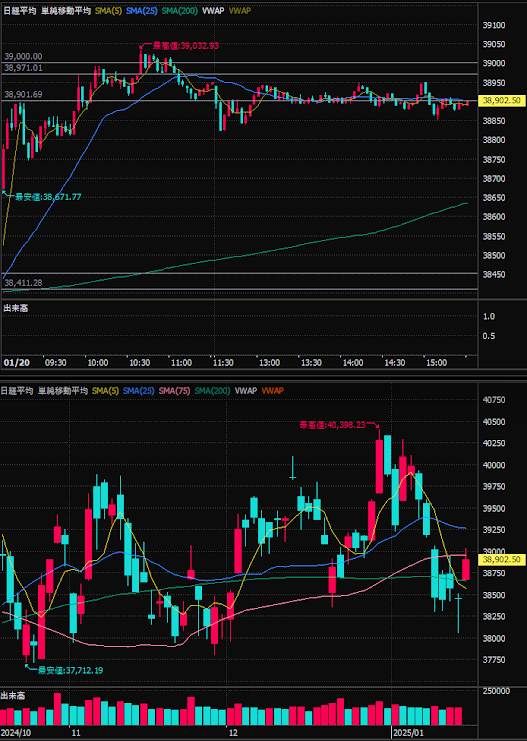Screen dimensions: 527x741
Task: Click the 出来高 label under the daily chart
Action: coord(13,696)
